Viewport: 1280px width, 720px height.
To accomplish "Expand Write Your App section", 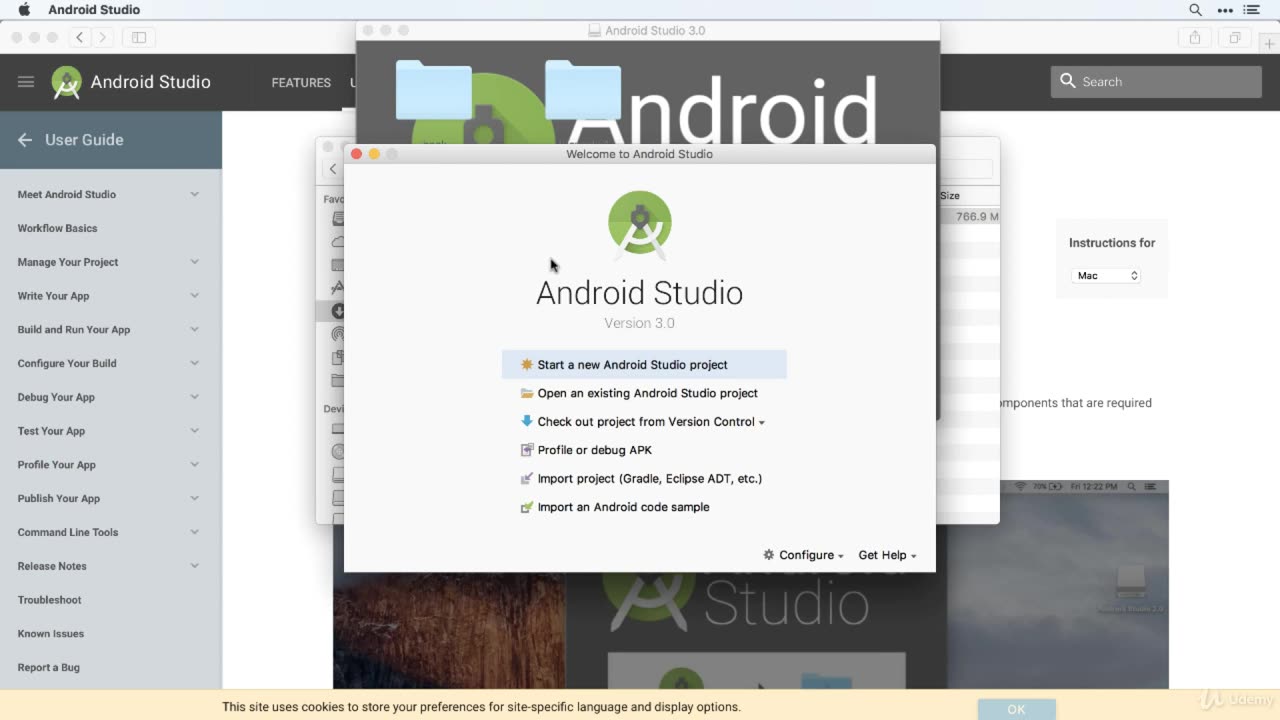I will (x=194, y=296).
